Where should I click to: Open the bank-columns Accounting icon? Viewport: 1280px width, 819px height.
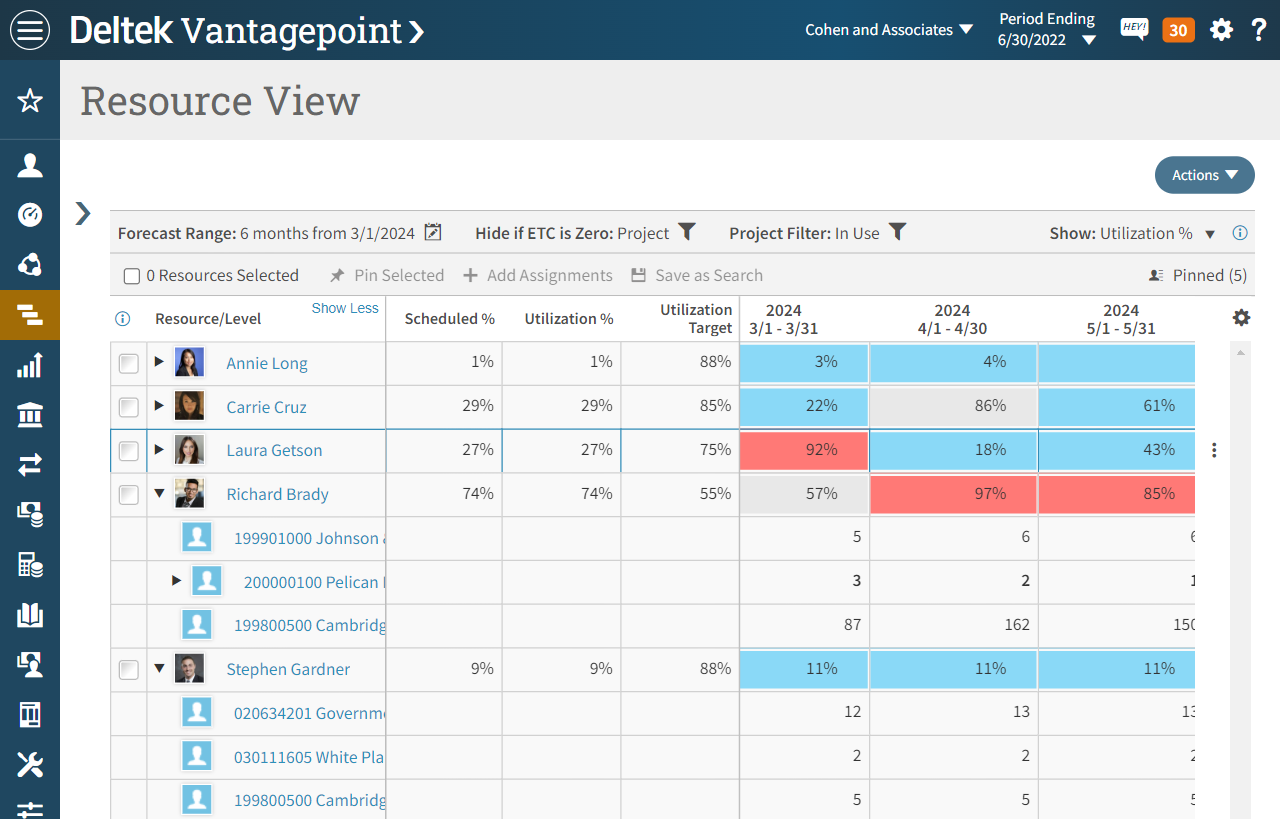29,415
